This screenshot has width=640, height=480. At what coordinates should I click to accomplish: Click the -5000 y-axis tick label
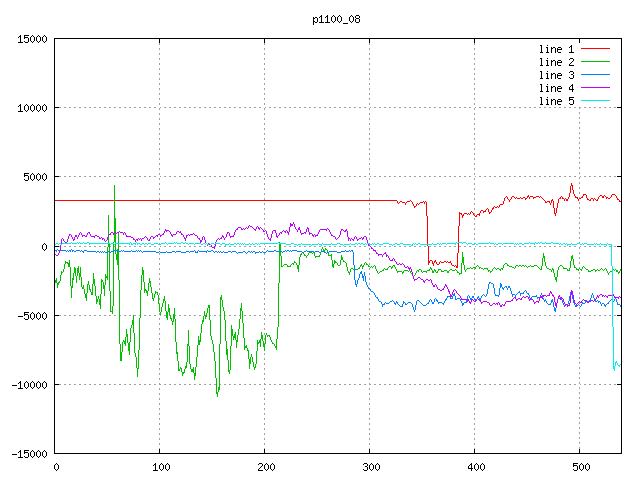pyautogui.click(x=30, y=316)
